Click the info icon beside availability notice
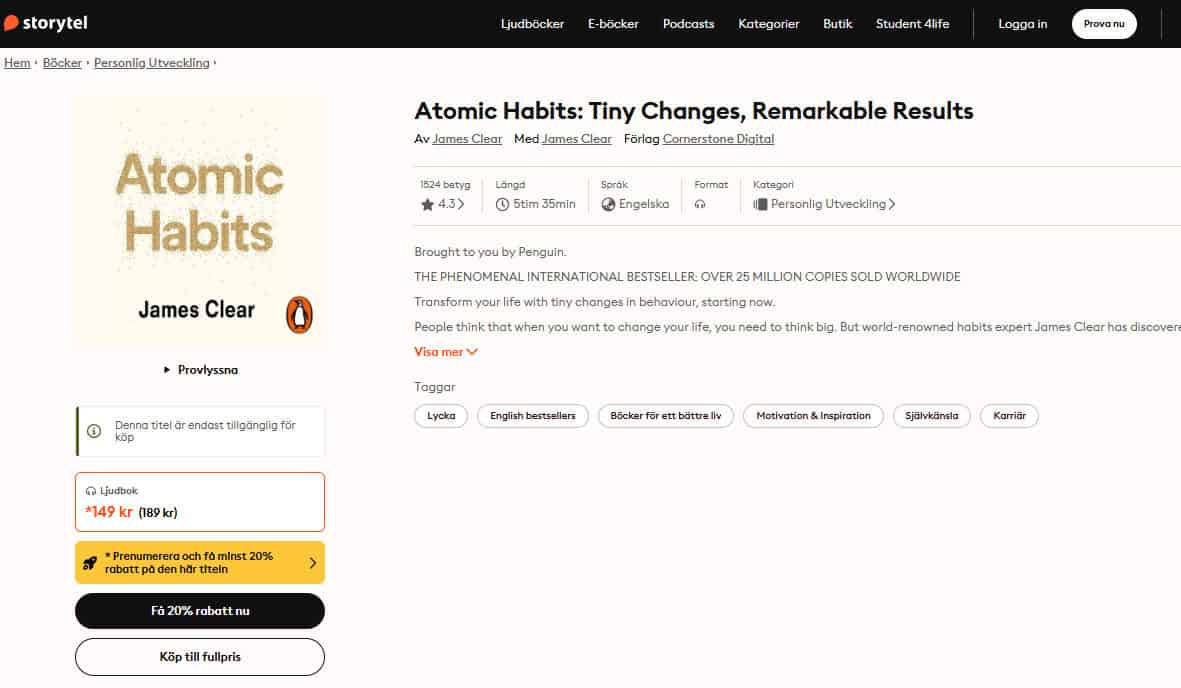Viewport: 1181px width, 688px height. pos(94,431)
